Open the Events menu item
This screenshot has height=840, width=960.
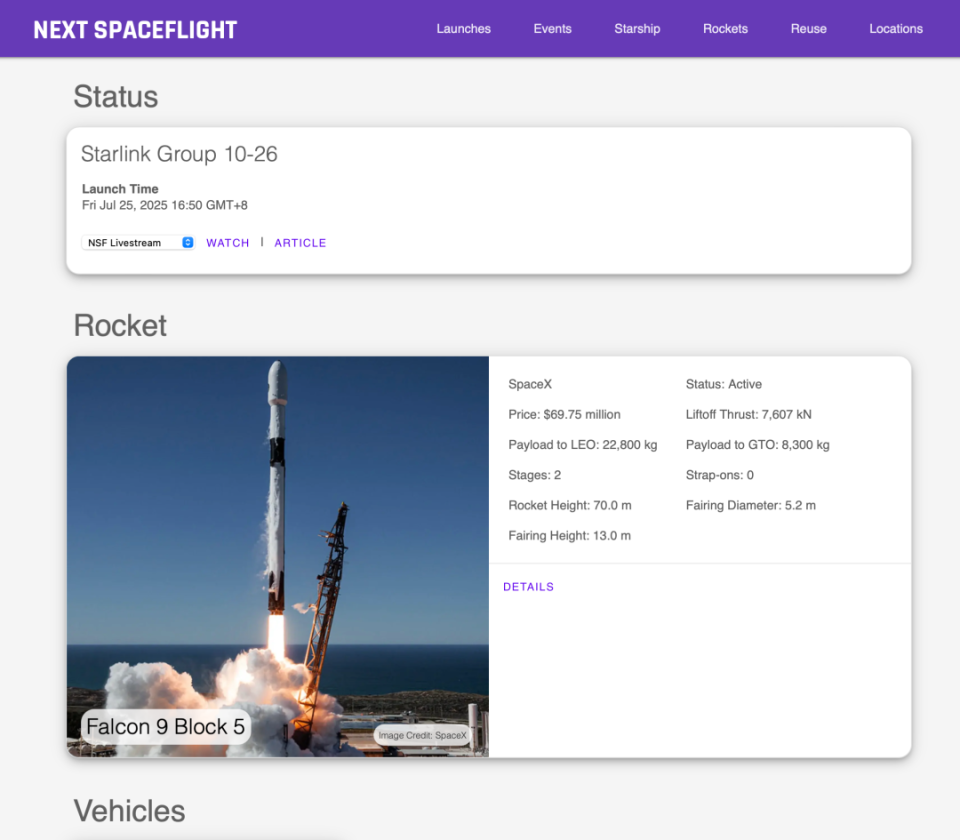pos(552,29)
